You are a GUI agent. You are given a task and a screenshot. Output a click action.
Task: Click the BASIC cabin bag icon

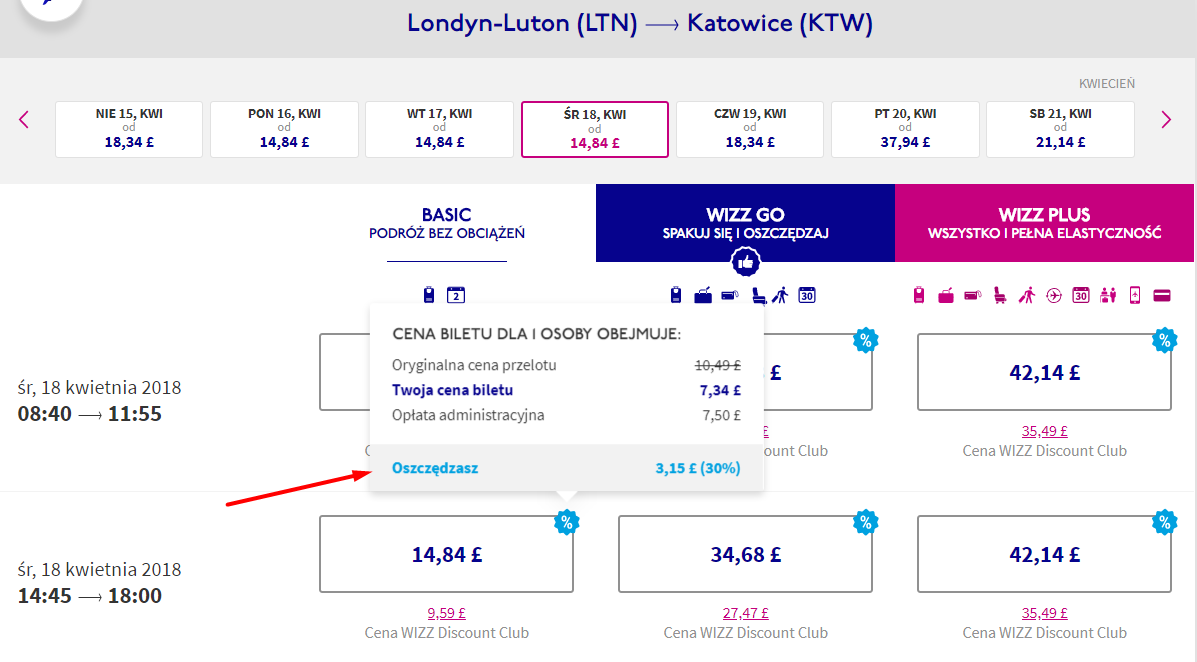pos(429,295)
